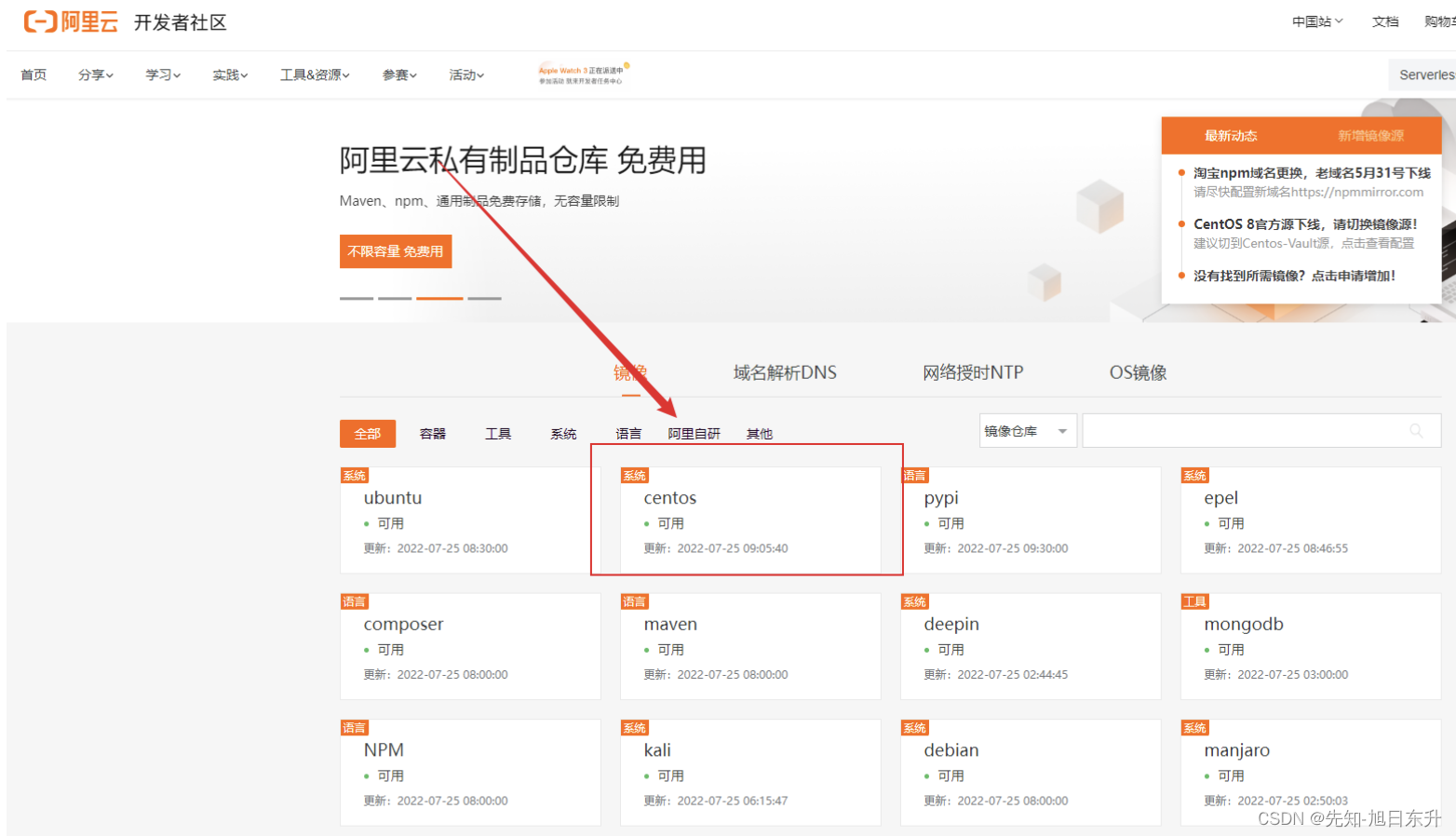Open the 文档 link in header
This screenshot has width=1456, height=836.
pos(1385,21)
